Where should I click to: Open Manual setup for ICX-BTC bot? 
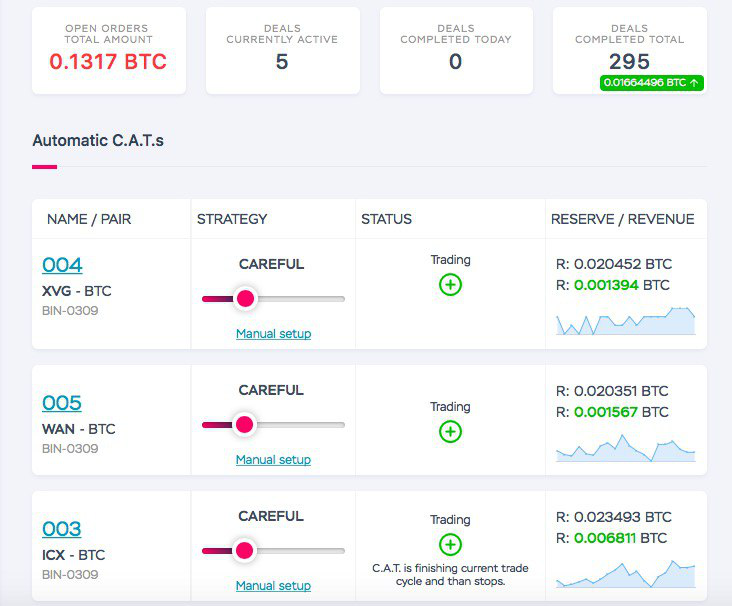pos(274,585)
